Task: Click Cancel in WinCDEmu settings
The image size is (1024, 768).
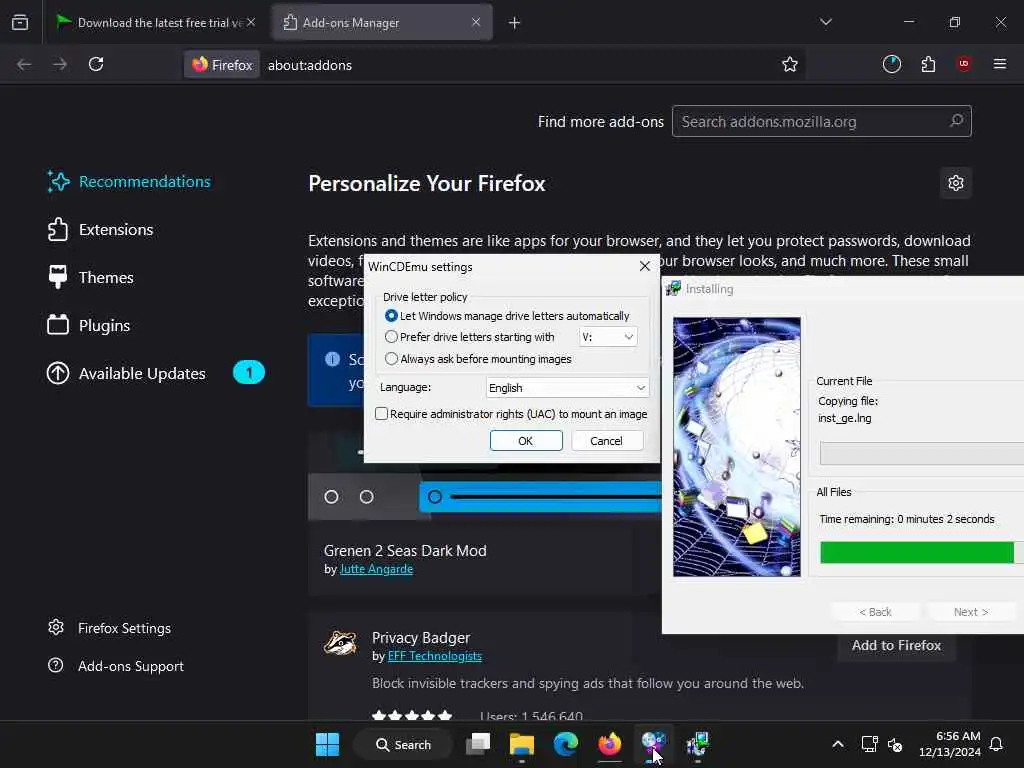Action: pos(607,441)
